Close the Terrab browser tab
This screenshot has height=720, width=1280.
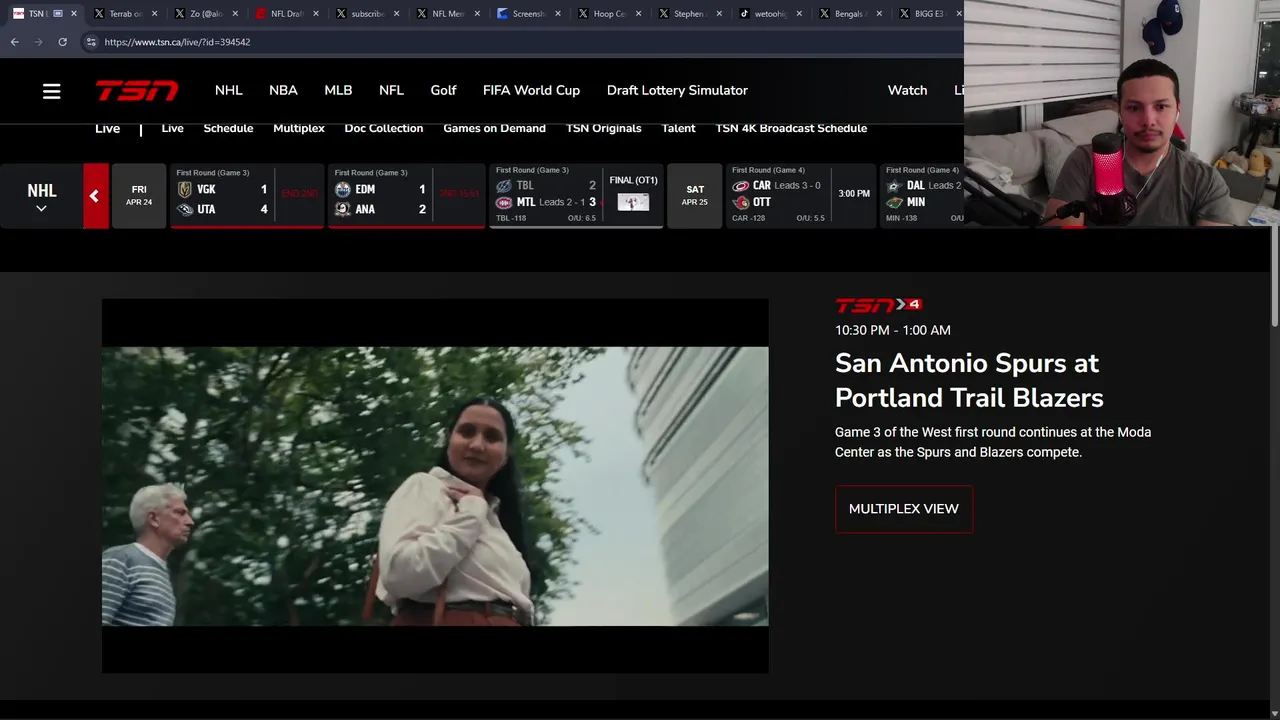pyautogui.click(x=154, y=14)
